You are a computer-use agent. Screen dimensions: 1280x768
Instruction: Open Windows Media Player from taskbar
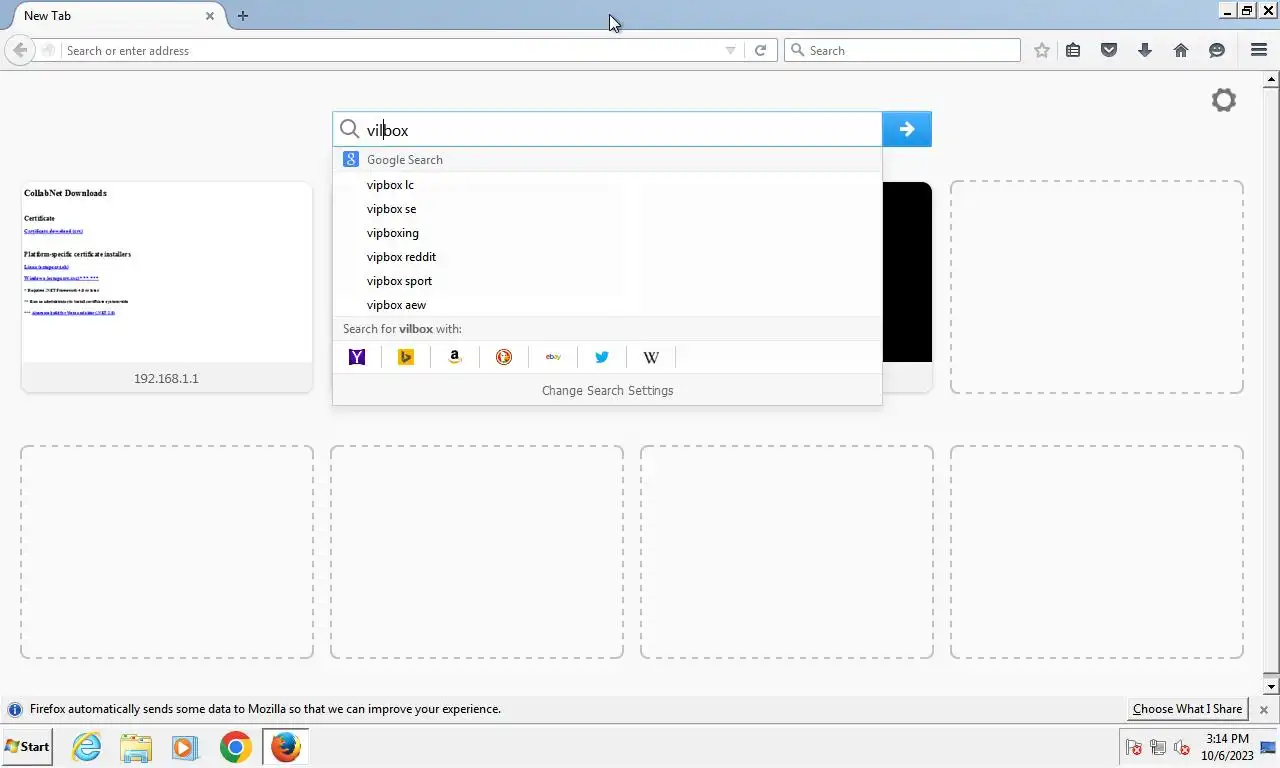185,747
